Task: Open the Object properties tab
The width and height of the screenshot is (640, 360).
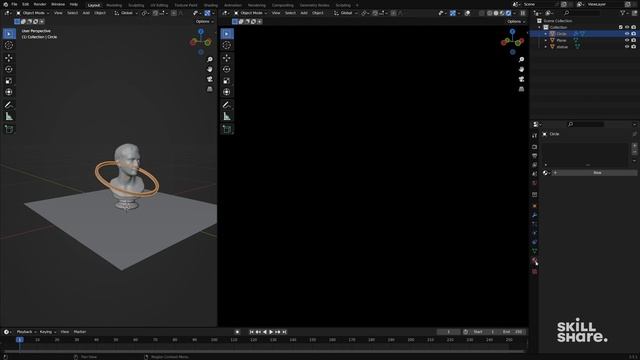Action: click(x=534, y=206)
